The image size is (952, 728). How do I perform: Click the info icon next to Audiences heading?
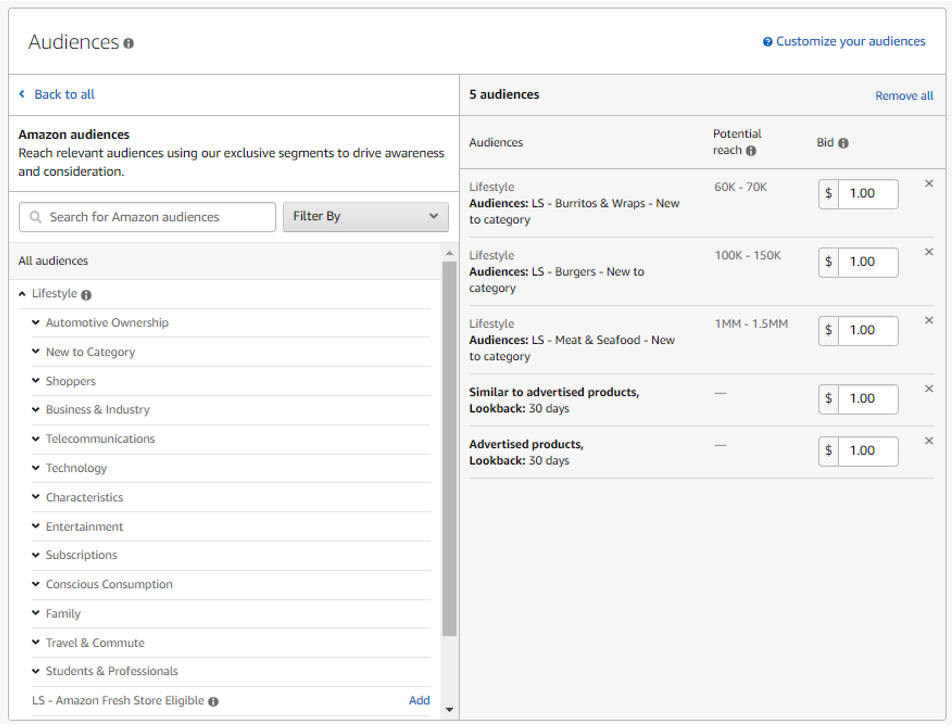tap(128, 44)
